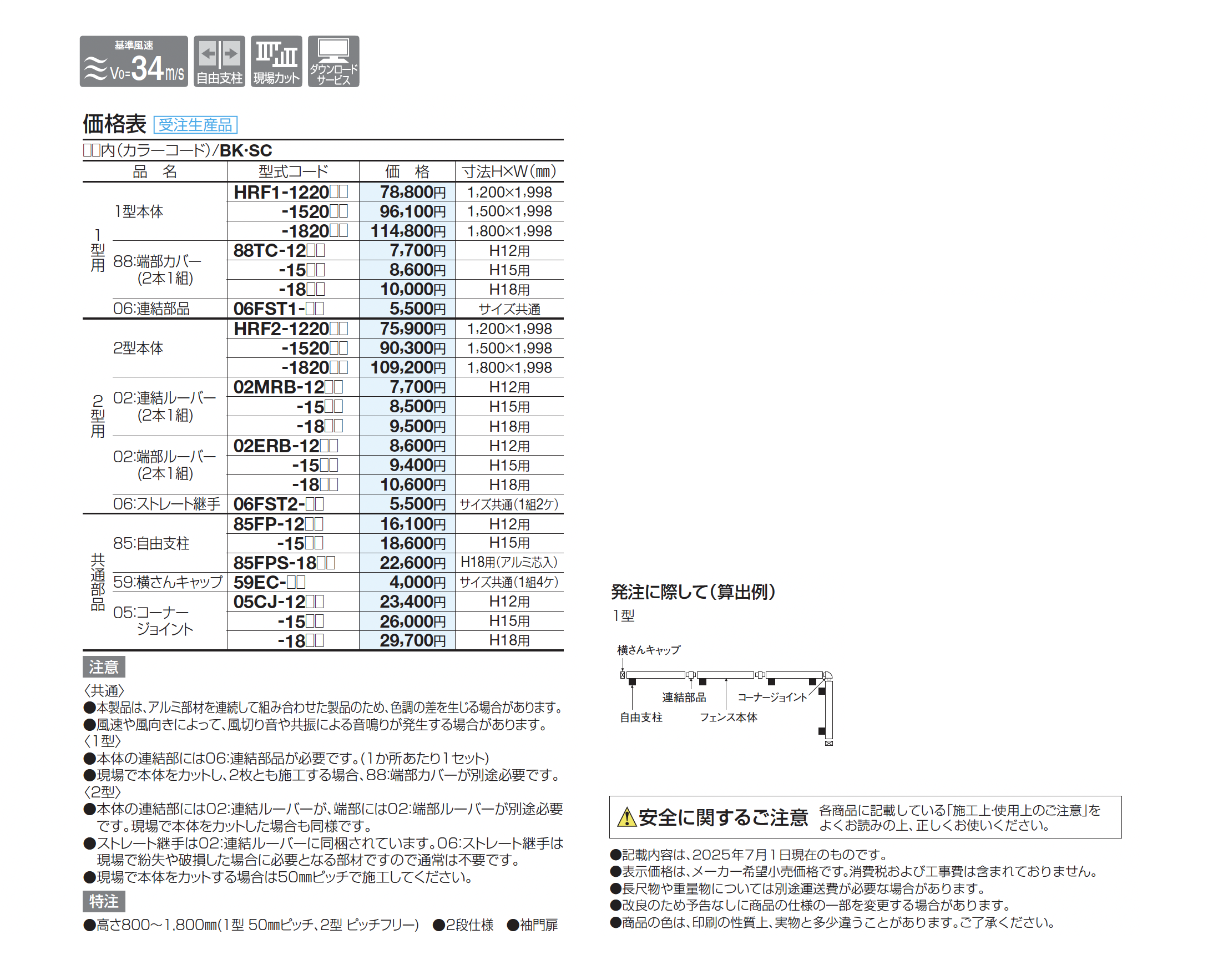The height and width of the screenshot is (980, 1208).
Task: Click the 発注に際して(算出例) heading
Action: [x=693, y=592]
